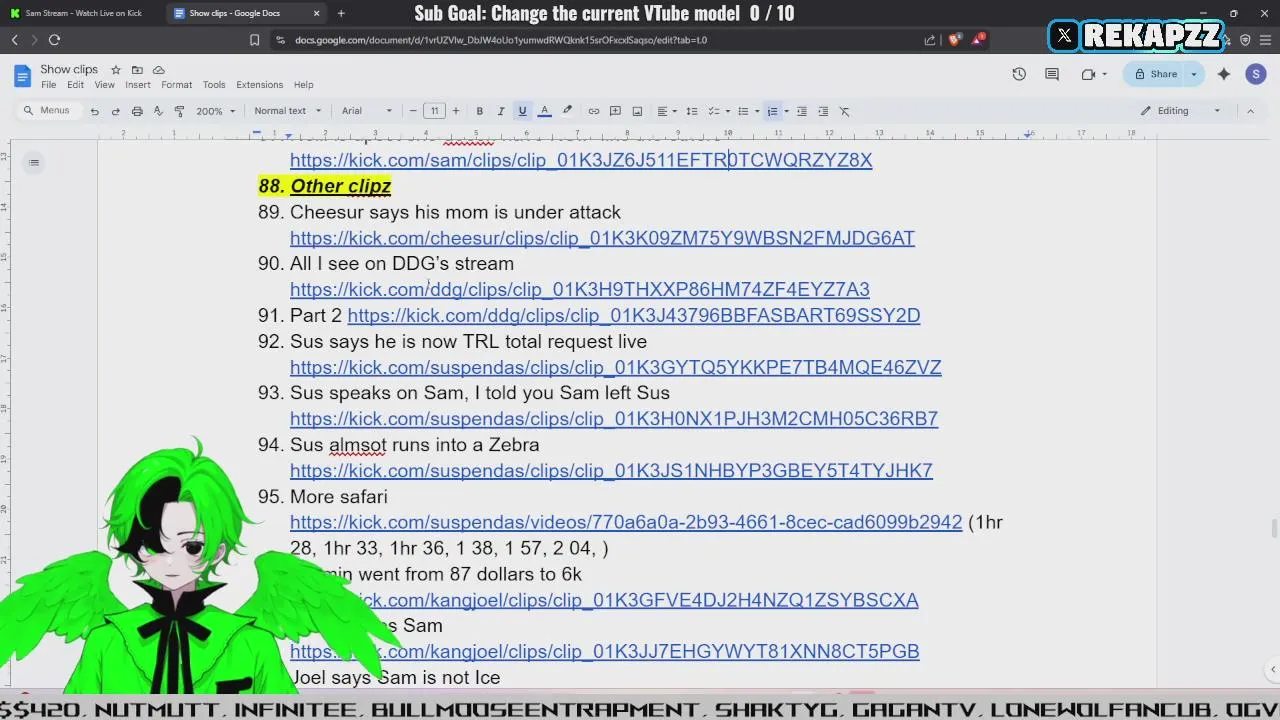The image size is (1280, 720).
Task: Bookmark this page in browser
Action: point(254,40)
